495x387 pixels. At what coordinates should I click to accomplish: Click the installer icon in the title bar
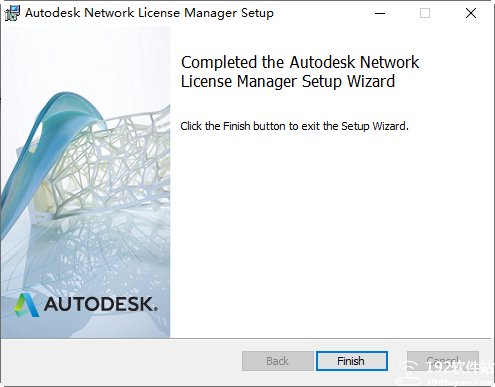(12, 13)
